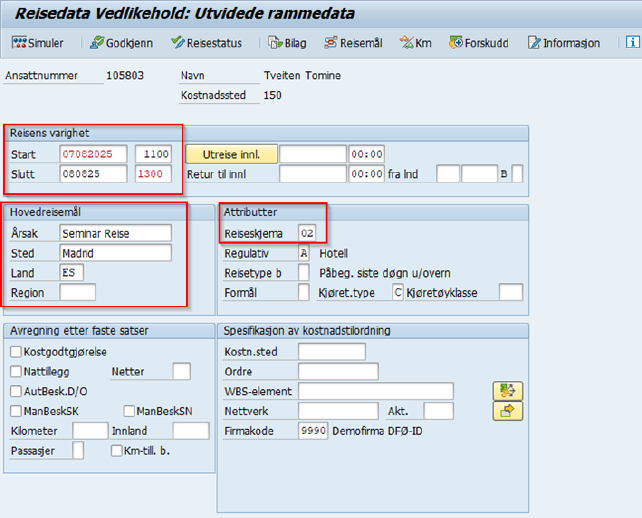Click the Nettverk input field

click(338, 411)
